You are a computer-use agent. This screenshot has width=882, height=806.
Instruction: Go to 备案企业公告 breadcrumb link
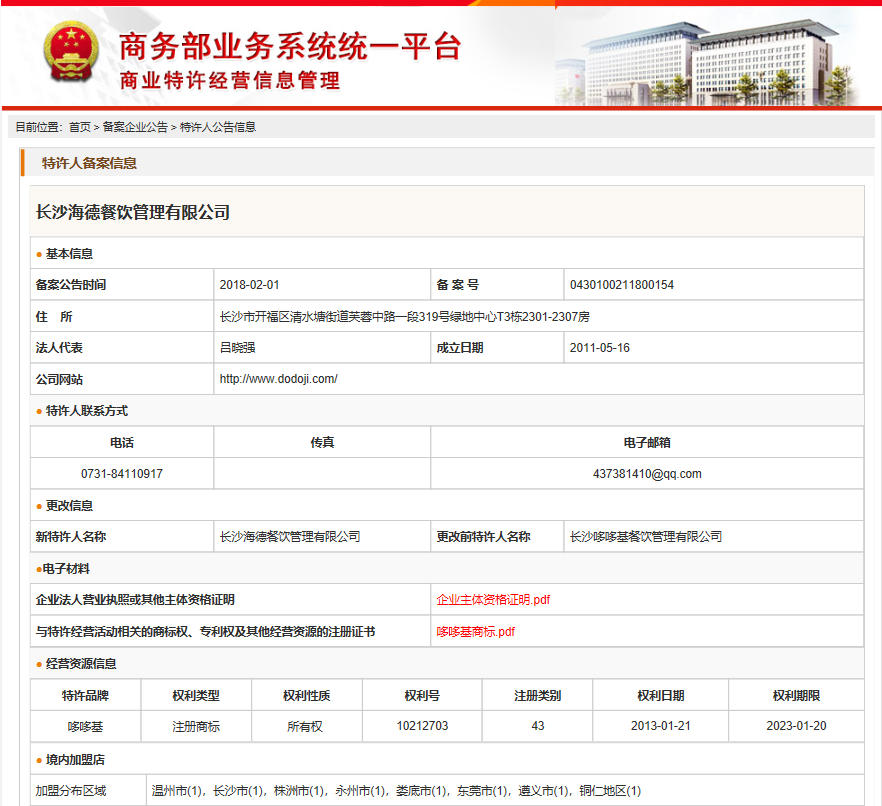135,127
